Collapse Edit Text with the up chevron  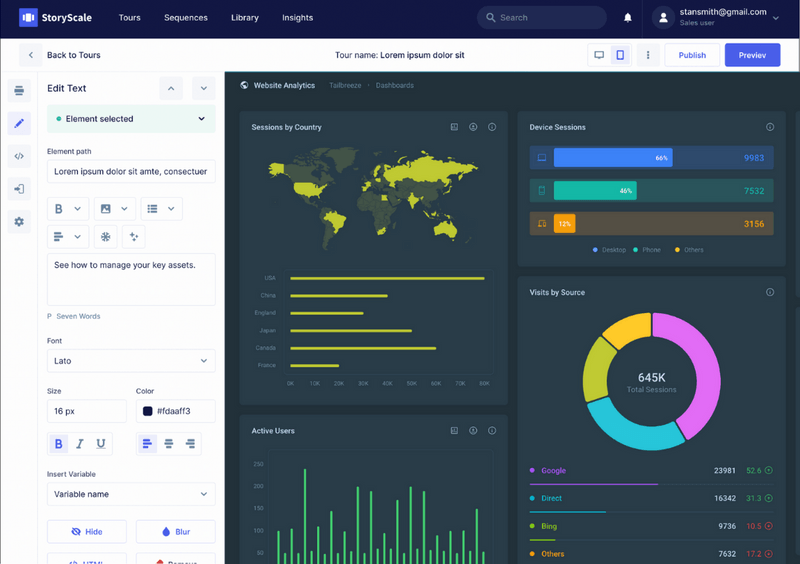tap(171, 88)
